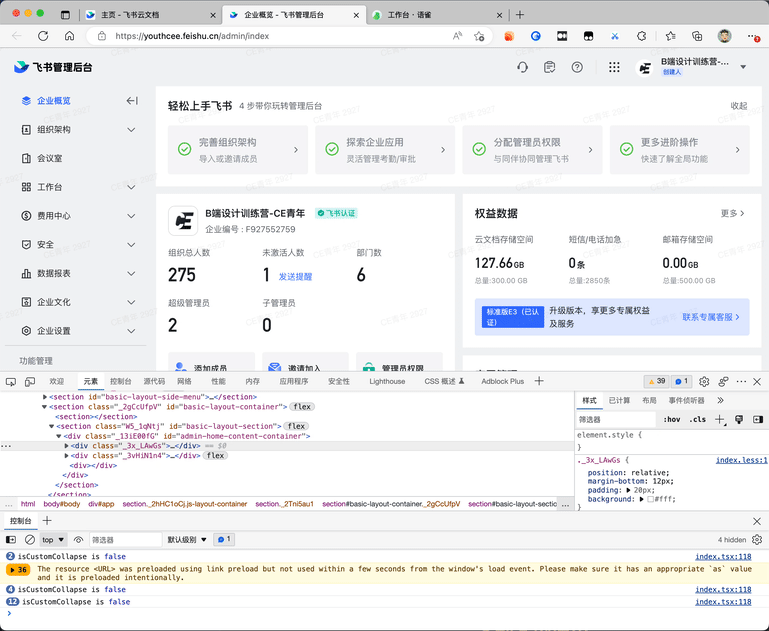Click the console 筛选器 filter field
Image resolution: width=769 pixels, height=631 pixels.
click(125, 539)
